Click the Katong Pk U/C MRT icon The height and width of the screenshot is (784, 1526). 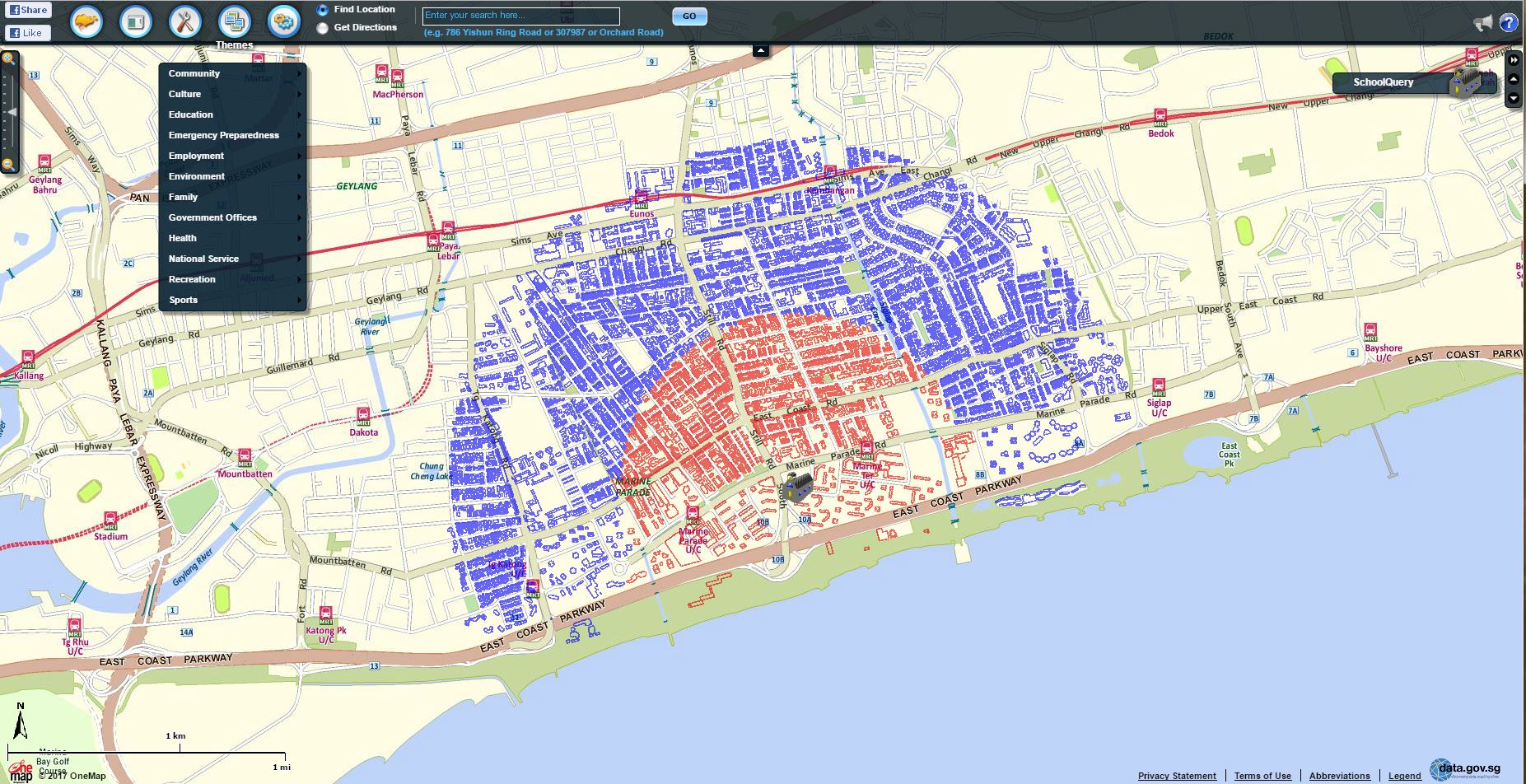click(326, 616)
